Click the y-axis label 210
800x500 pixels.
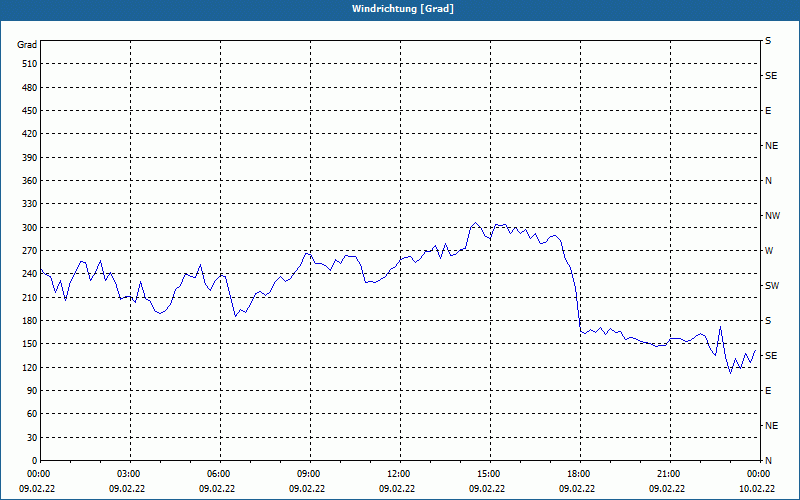[30, 297]
